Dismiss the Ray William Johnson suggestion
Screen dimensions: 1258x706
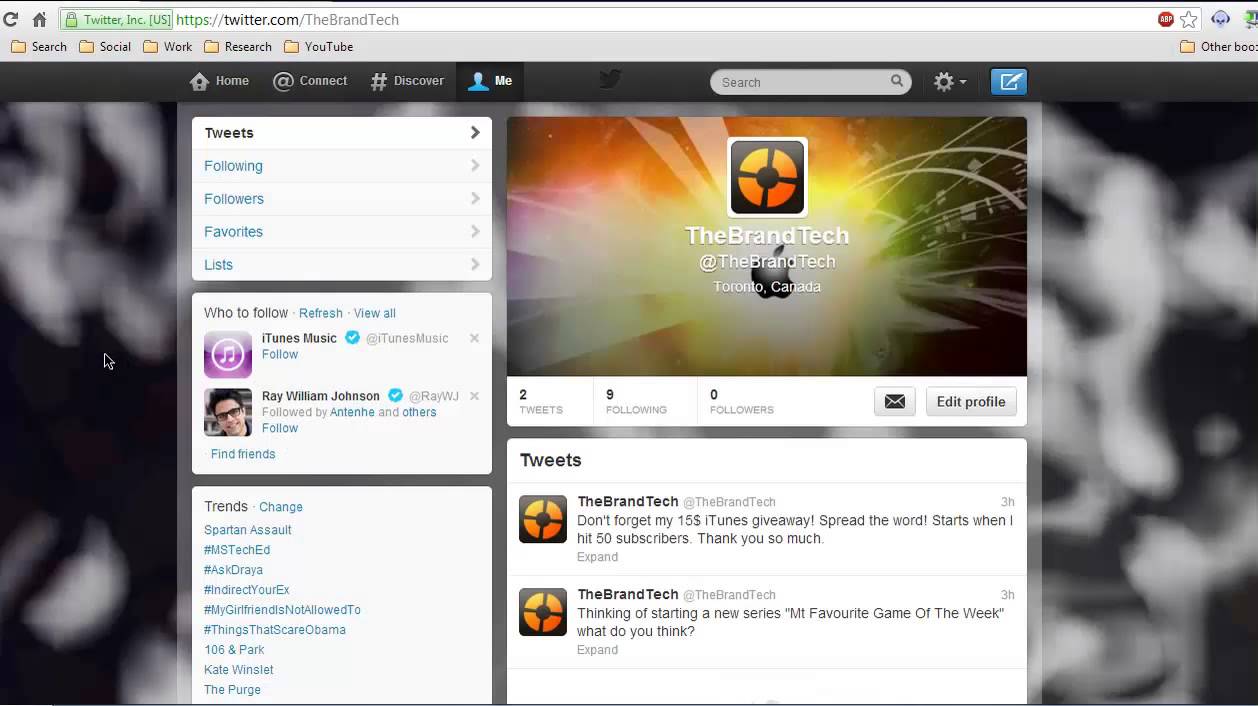pos(474,396)
